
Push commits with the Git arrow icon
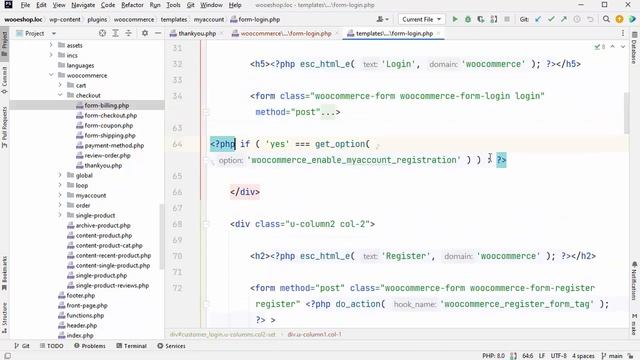pyautogui.click(x=564, y=19)
